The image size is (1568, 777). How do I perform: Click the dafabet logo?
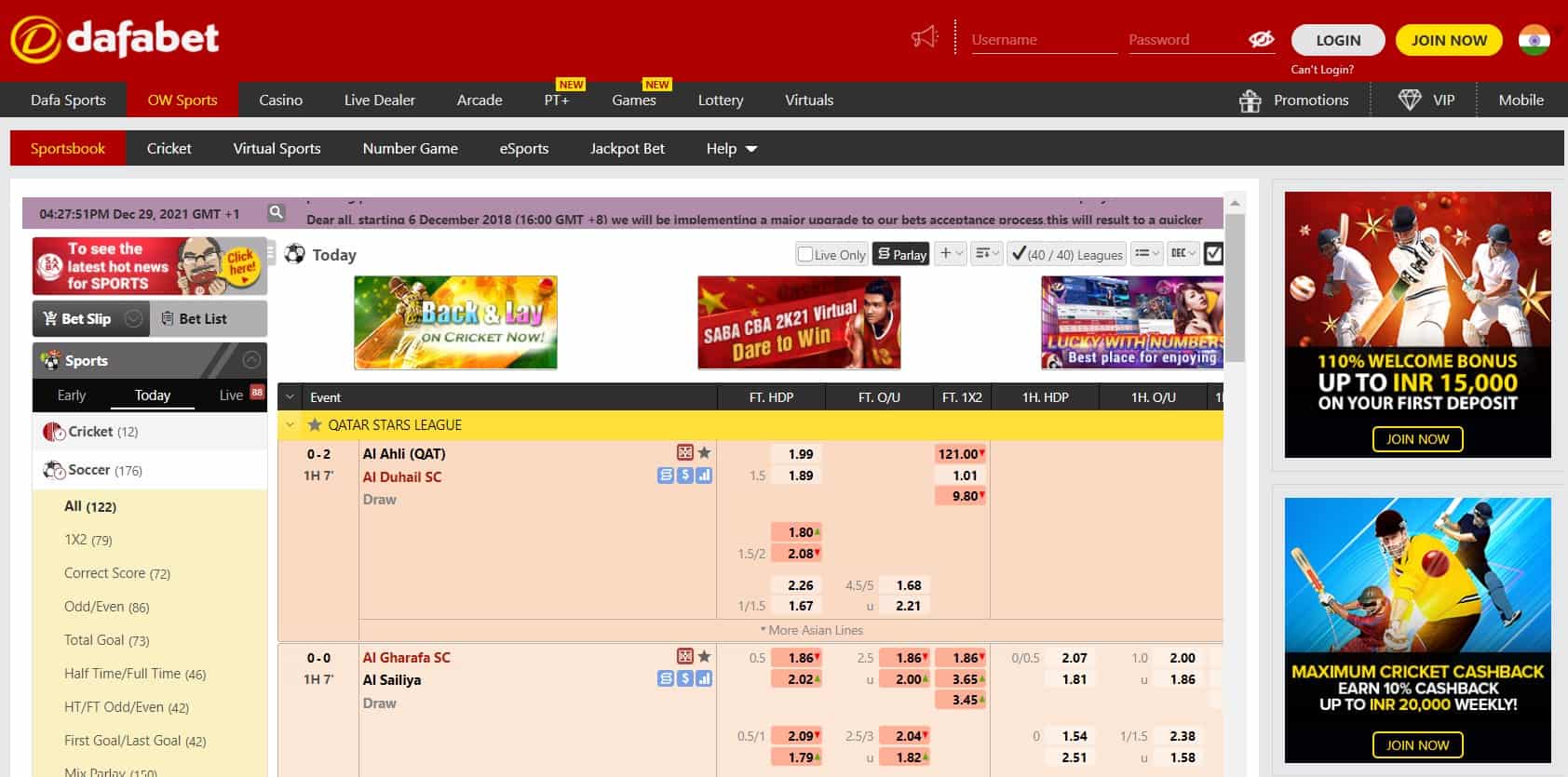pyautogui.click(x=115, y=39)
